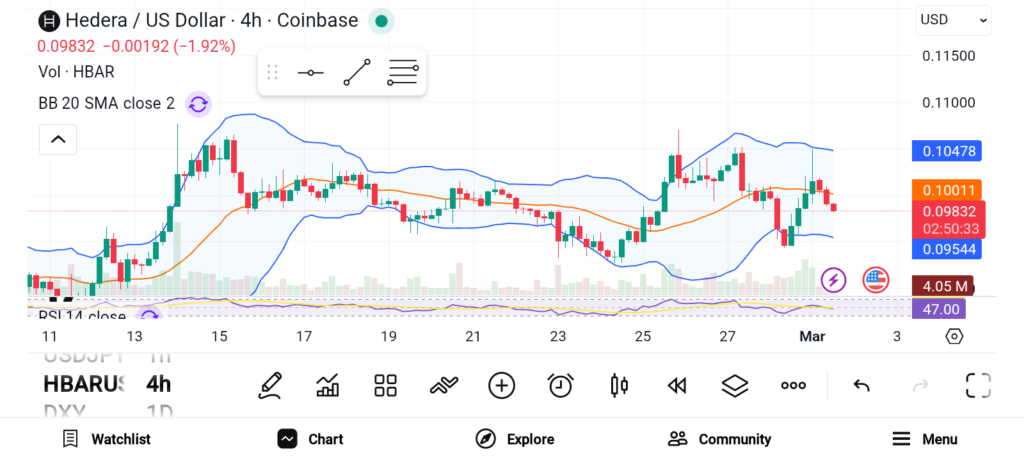Viewport: 1024px width, 461px height.
Task: Open the indicators chart icon
Action: click(x=327, y=385)
